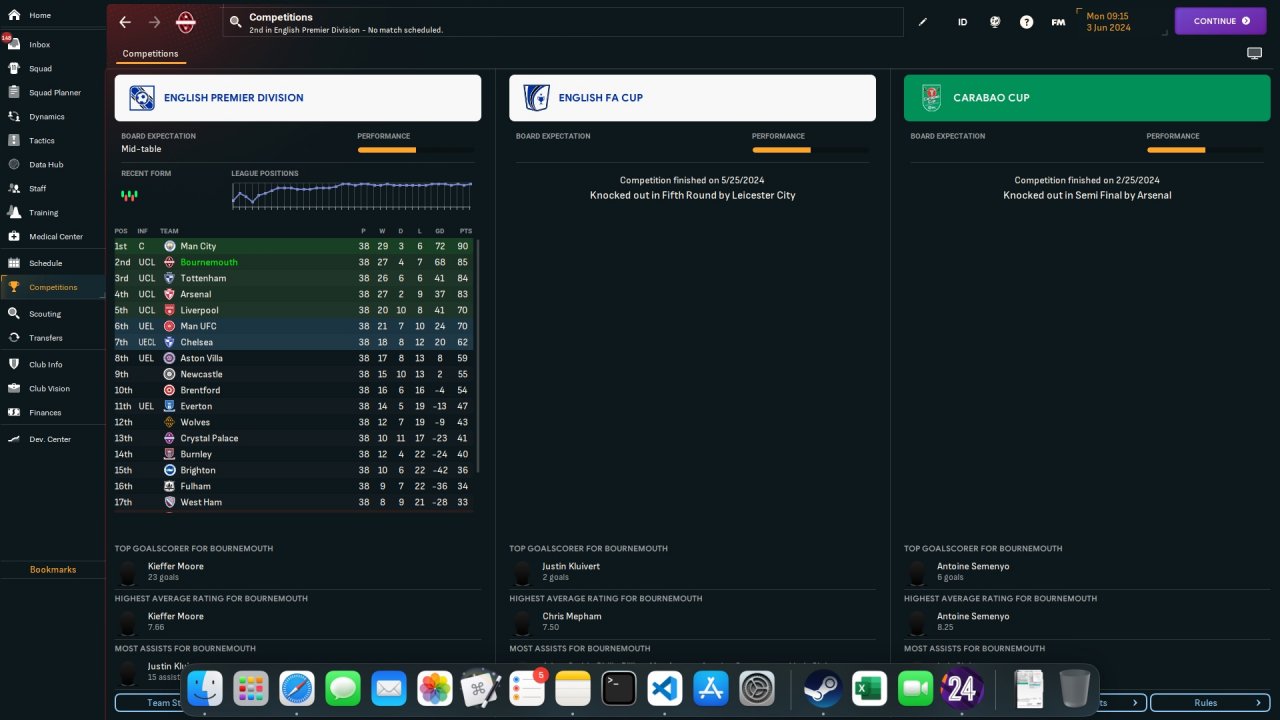
Task: Click the screen view icon below Continue
Action: tap(1254, 54)
